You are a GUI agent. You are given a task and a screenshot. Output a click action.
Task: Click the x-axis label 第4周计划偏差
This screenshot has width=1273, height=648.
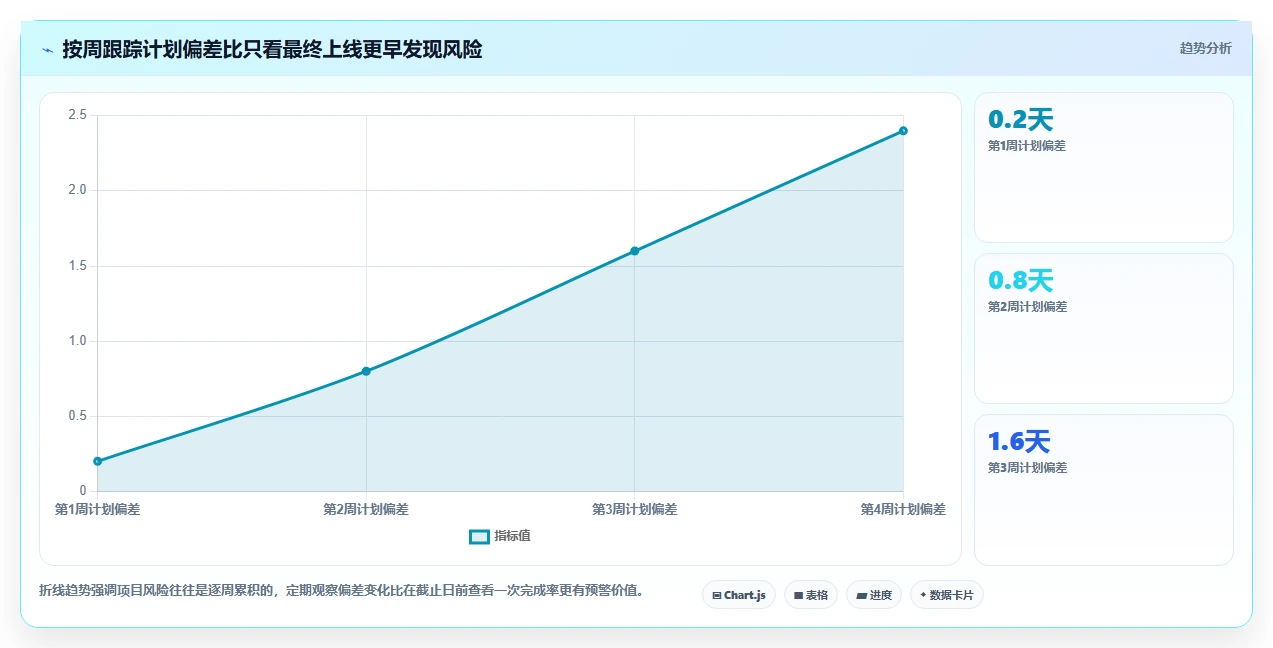[903, 509]
